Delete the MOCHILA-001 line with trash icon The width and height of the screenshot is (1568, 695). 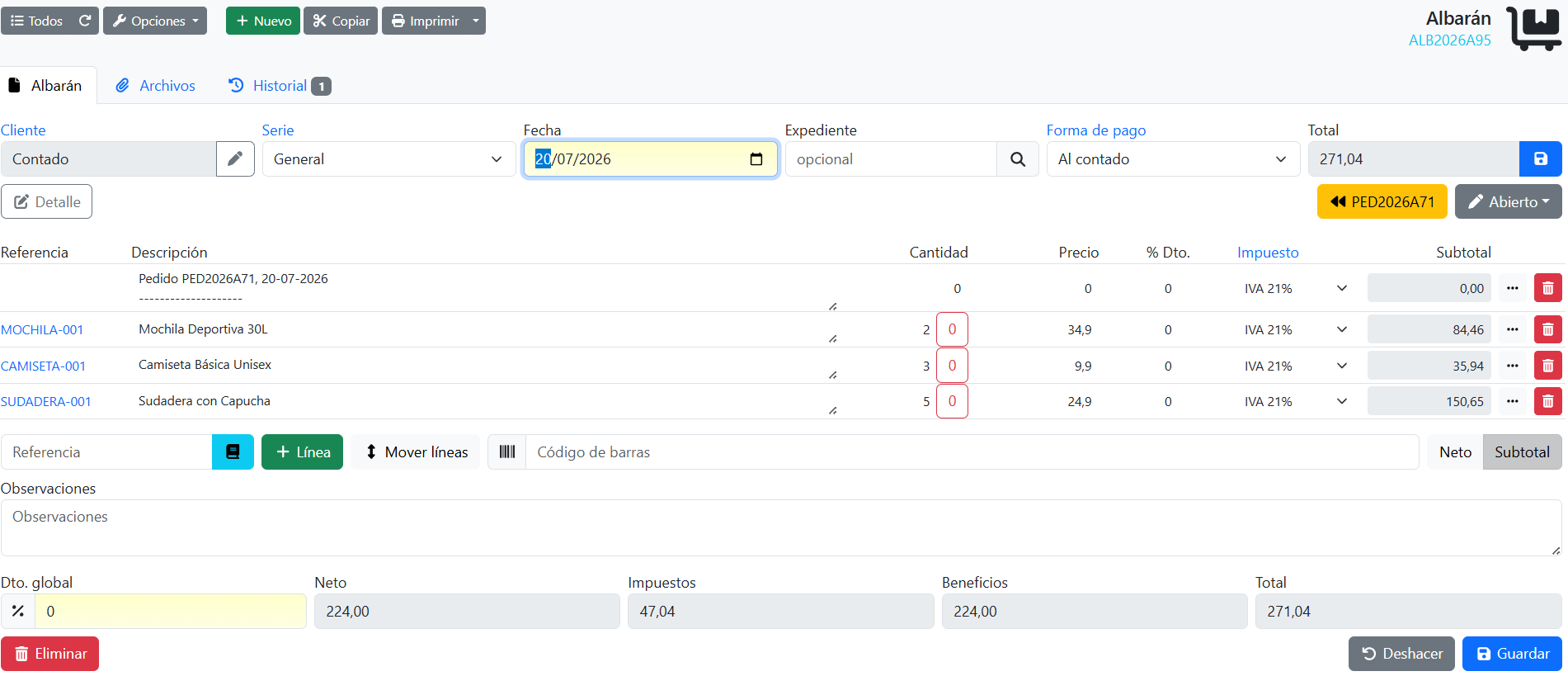(1547, 329)
